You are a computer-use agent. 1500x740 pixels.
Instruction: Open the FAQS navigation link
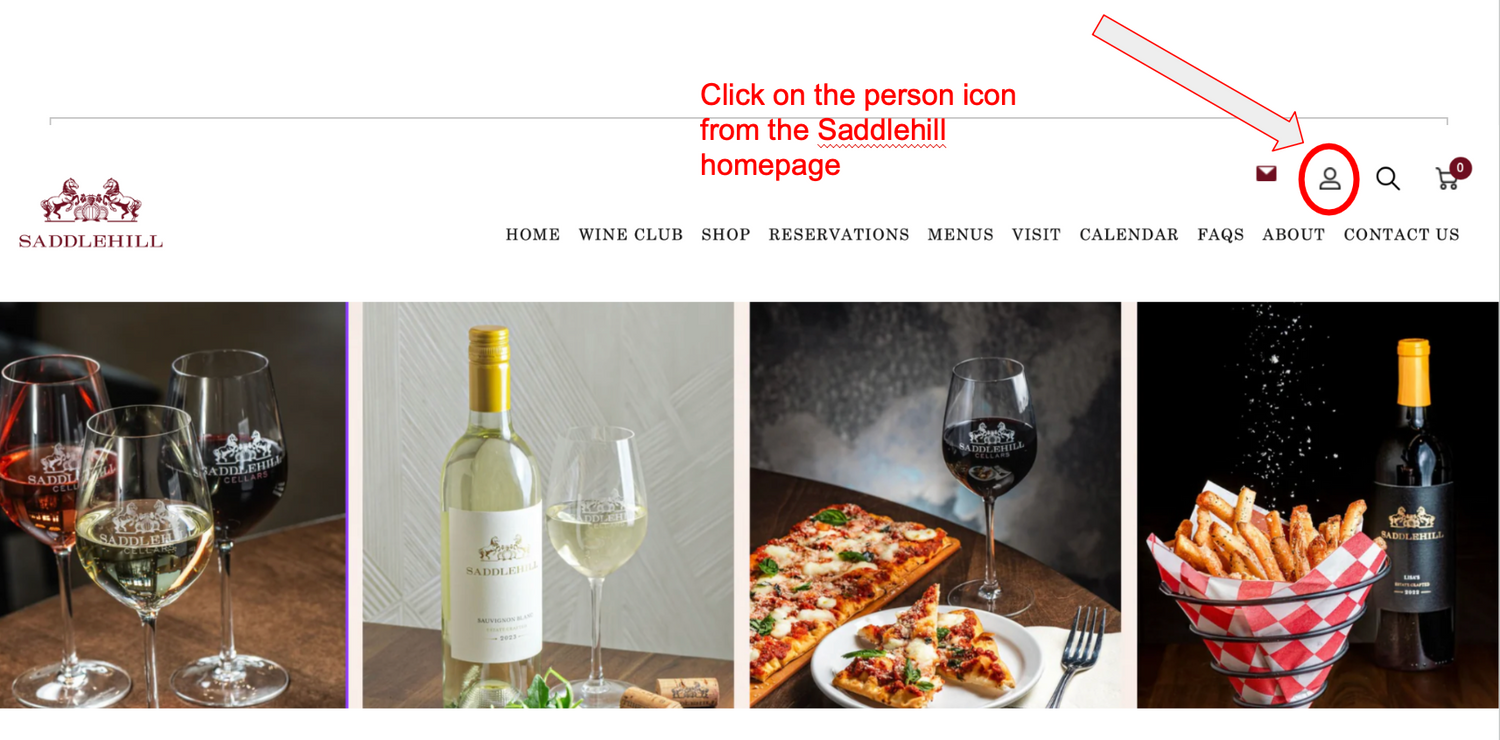point(1221,235)
